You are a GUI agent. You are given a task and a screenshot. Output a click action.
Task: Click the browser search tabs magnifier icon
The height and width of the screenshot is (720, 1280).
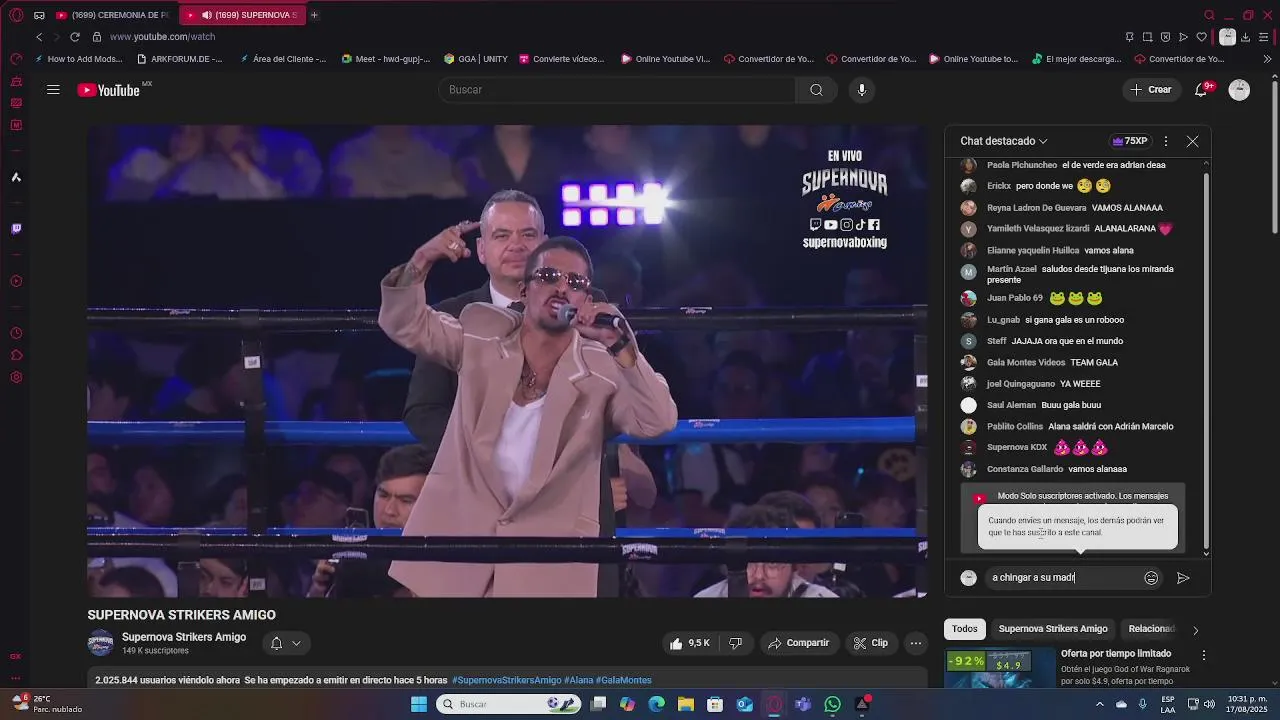(x=1209, y=15)
